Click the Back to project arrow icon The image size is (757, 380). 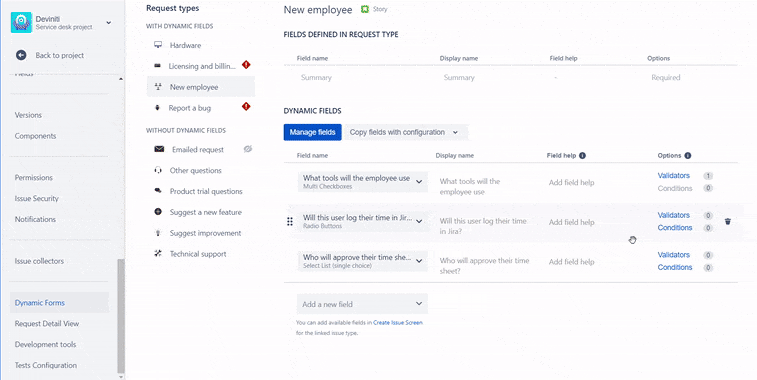coord(21,55)
